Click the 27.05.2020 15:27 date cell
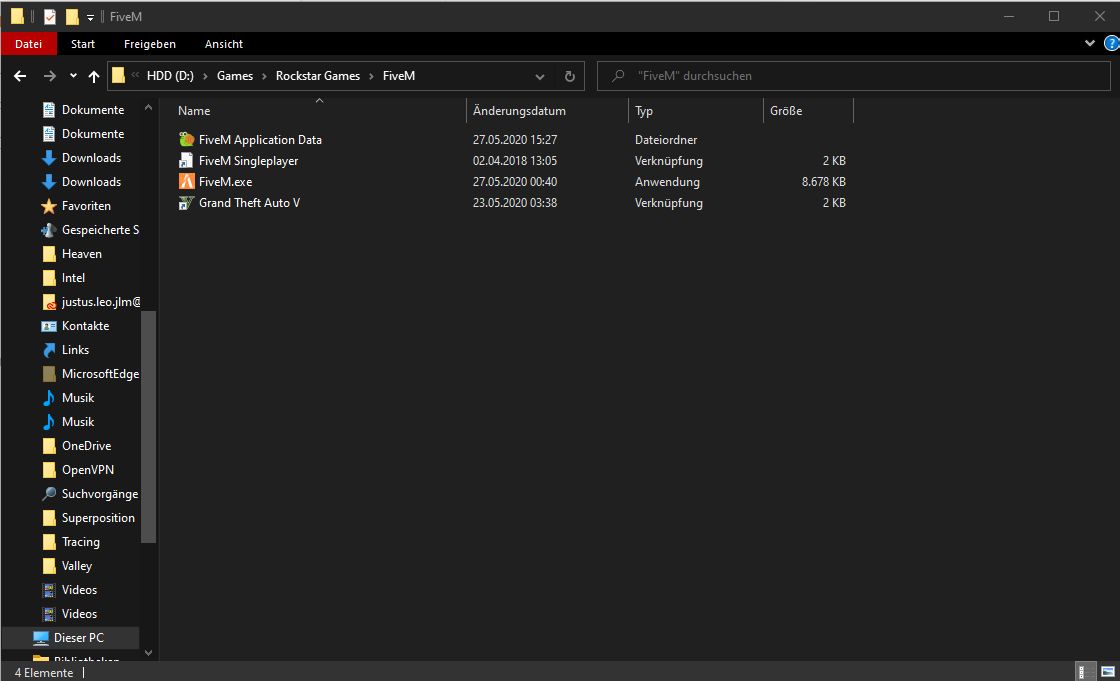 coord(515,140)
